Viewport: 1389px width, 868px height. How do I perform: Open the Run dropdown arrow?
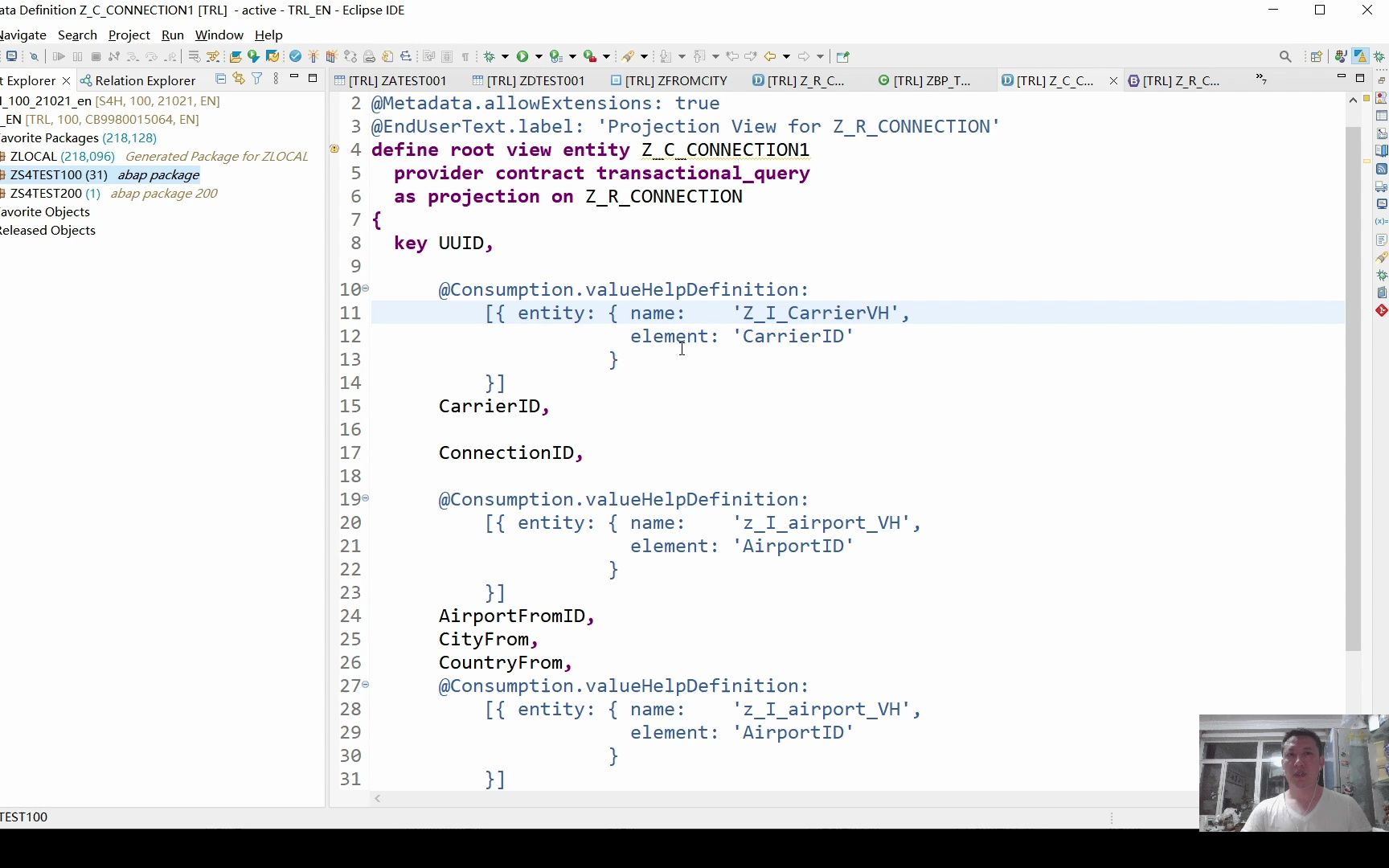pos(539,56)
